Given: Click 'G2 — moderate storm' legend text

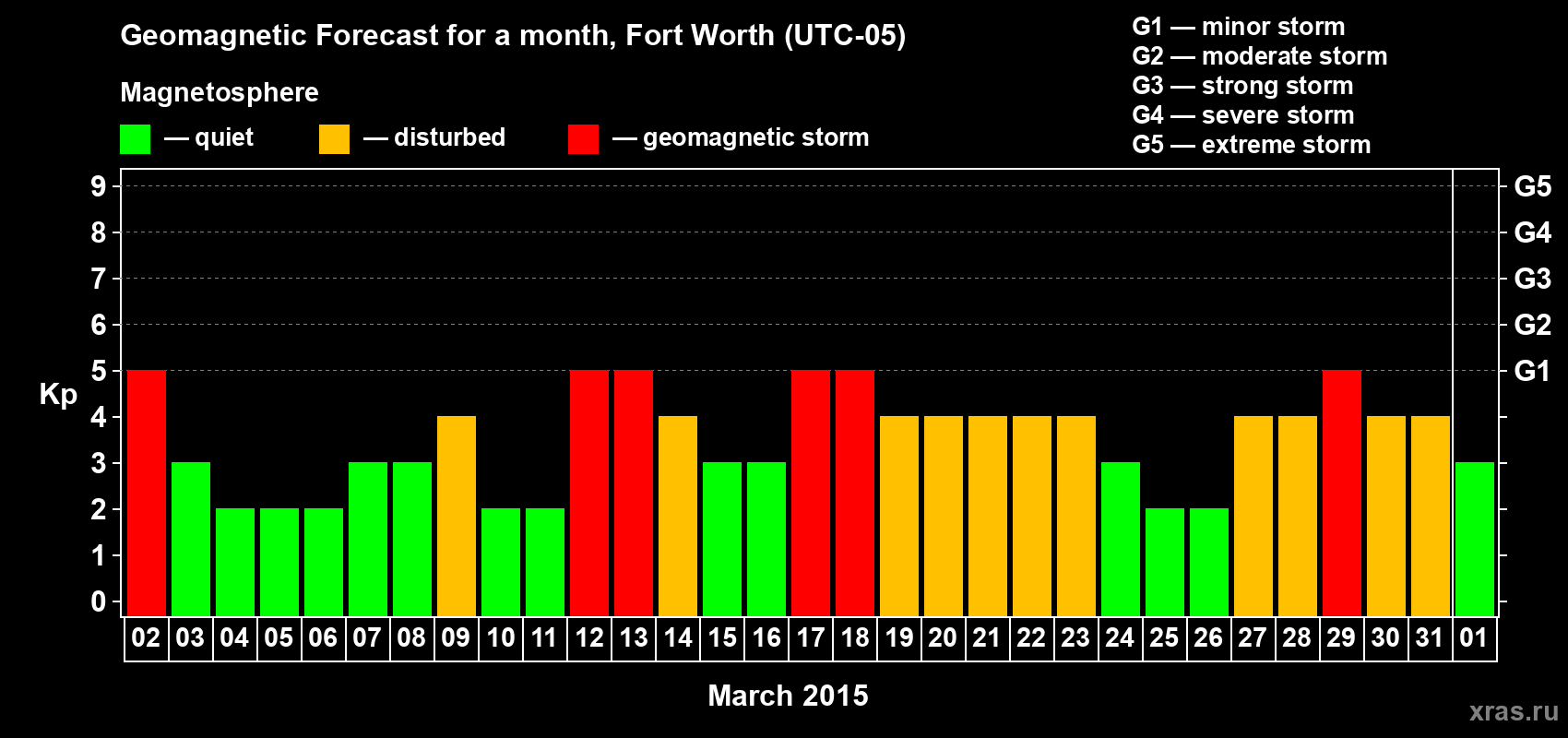Looking at the screenshot, I should 1260,56.
